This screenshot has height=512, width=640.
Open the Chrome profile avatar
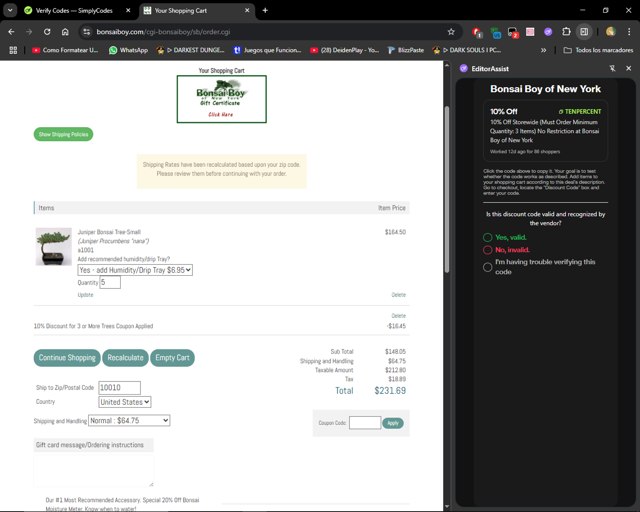click(x=611, y=31)
